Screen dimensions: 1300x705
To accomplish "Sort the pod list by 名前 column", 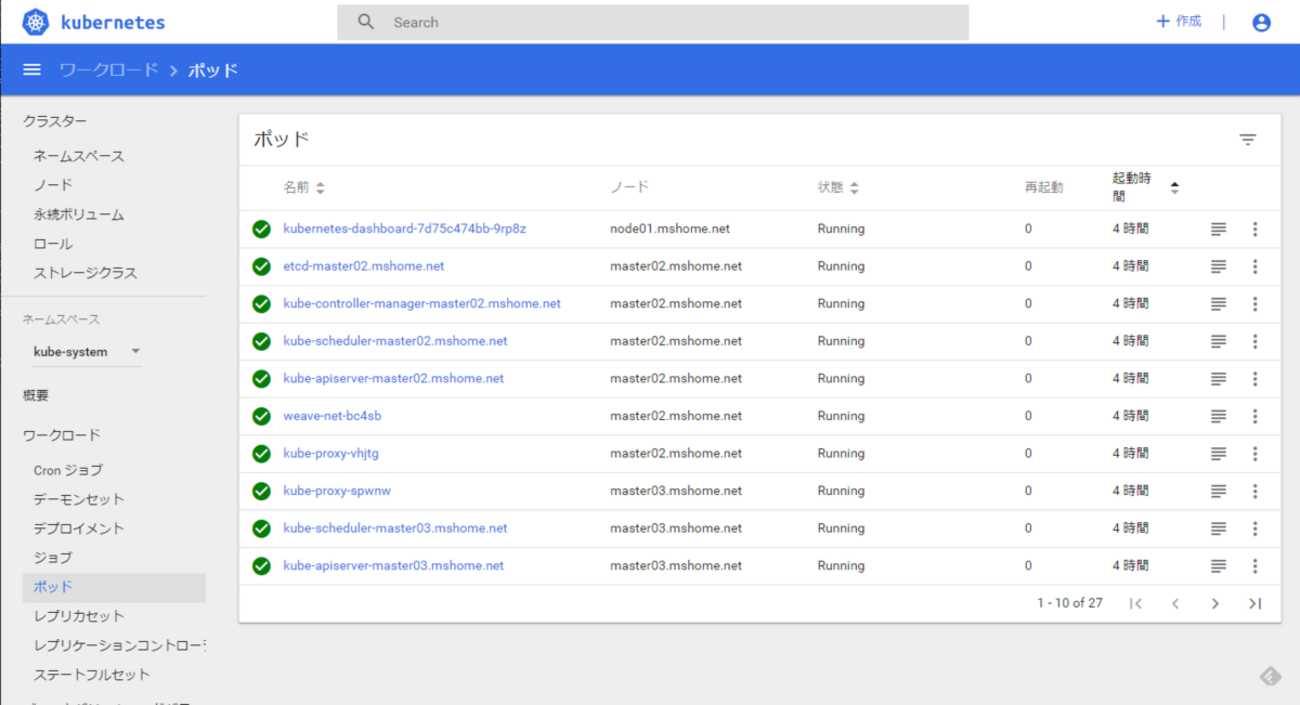I will [303, 188].
